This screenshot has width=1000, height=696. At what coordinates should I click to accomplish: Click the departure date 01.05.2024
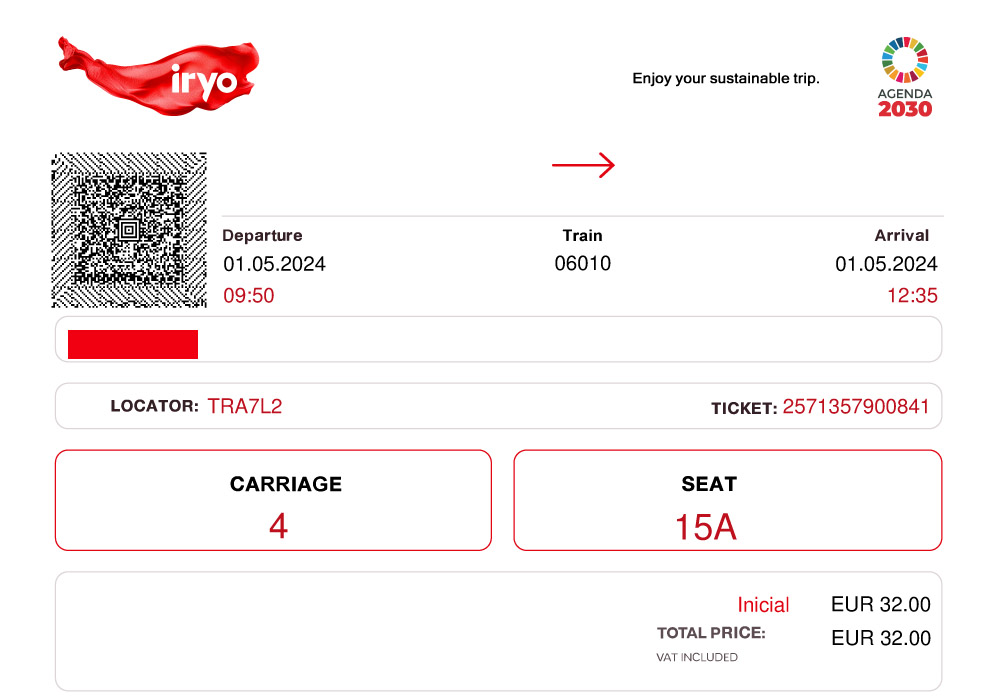point(274,264)
